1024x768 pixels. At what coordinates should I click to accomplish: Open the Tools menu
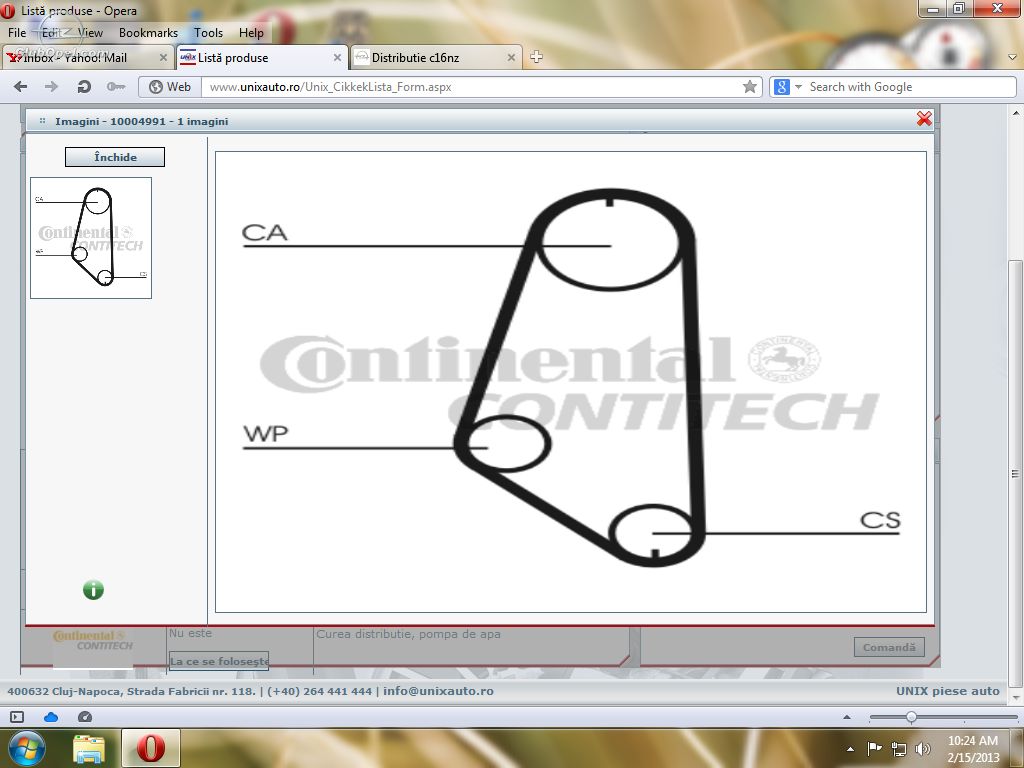(x=208, y=33)
